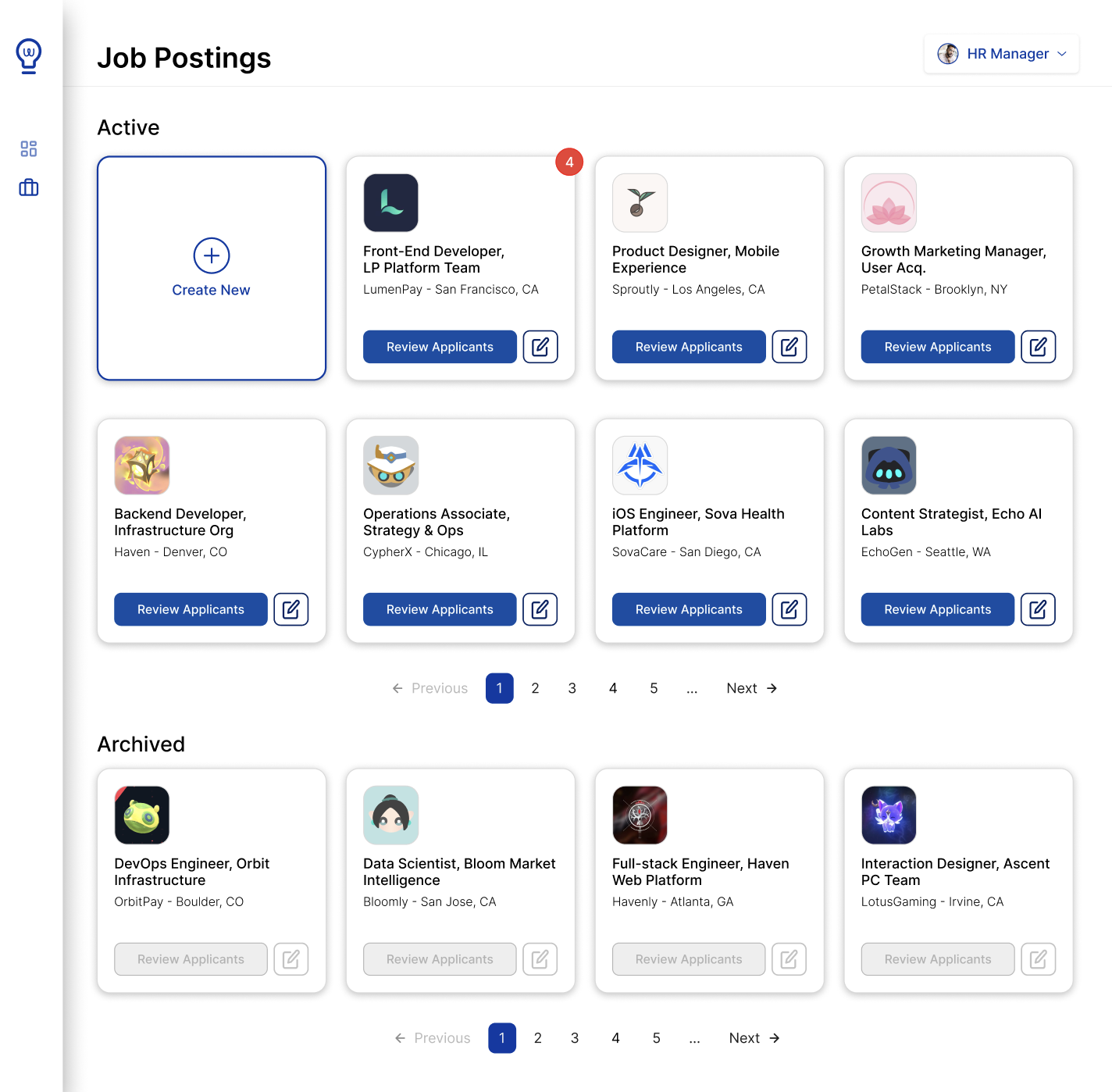Go to page 2 of Archived postings

click(x=537, y=1038)
